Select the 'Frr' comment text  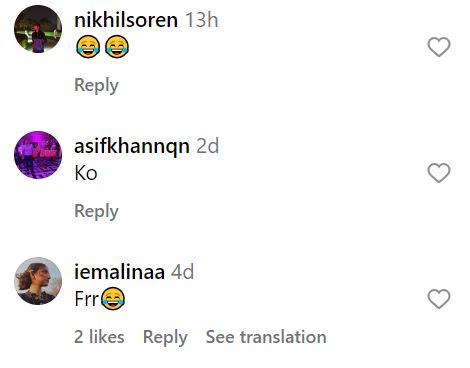[87, 299]
